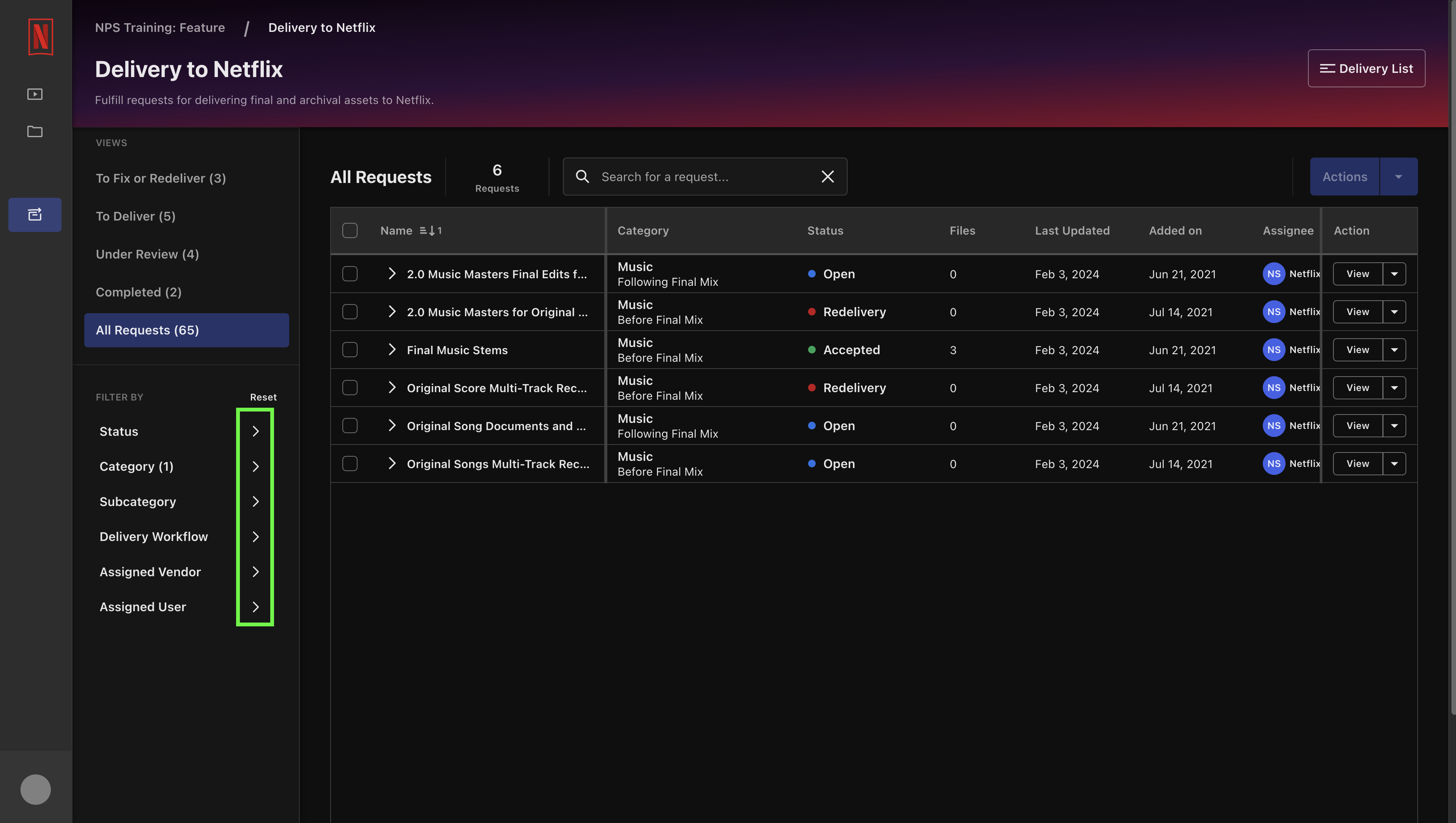Check the Original Songs Multi-Track Rec row checkbox

click(350, 464)
